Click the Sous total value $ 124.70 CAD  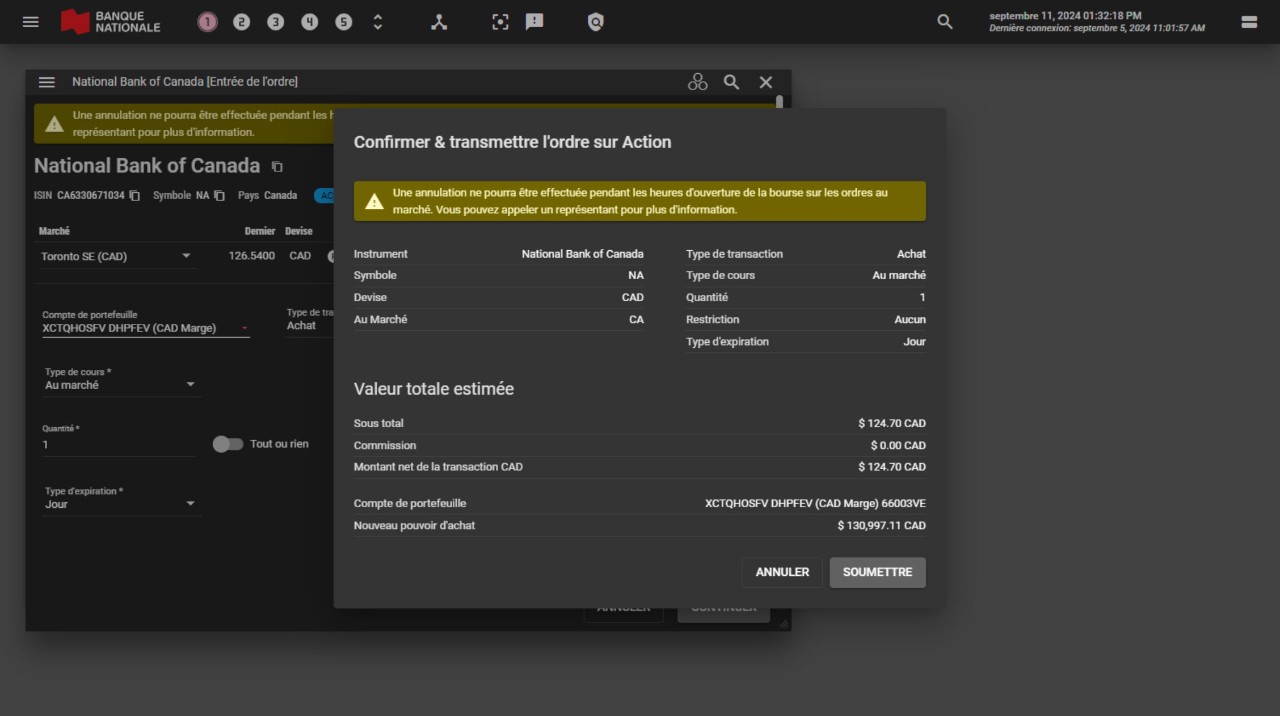coord(891,423)
